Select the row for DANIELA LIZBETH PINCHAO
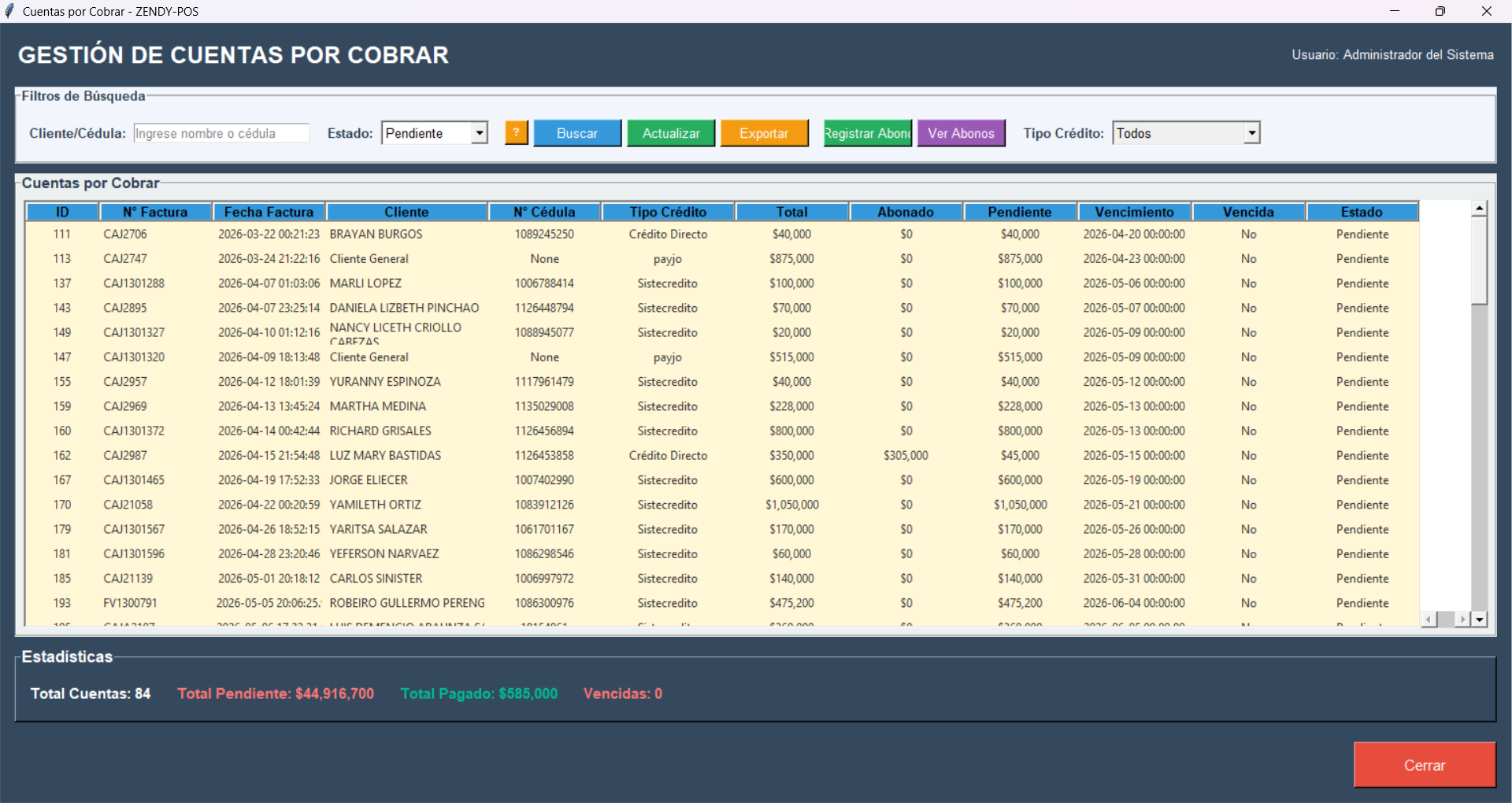The height and width of the screenshot is (803, 1512). [x=722, y=308]
